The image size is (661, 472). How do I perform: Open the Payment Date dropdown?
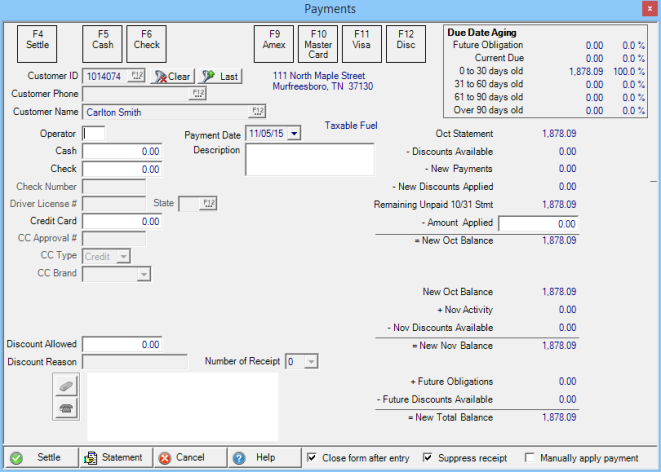294,133
